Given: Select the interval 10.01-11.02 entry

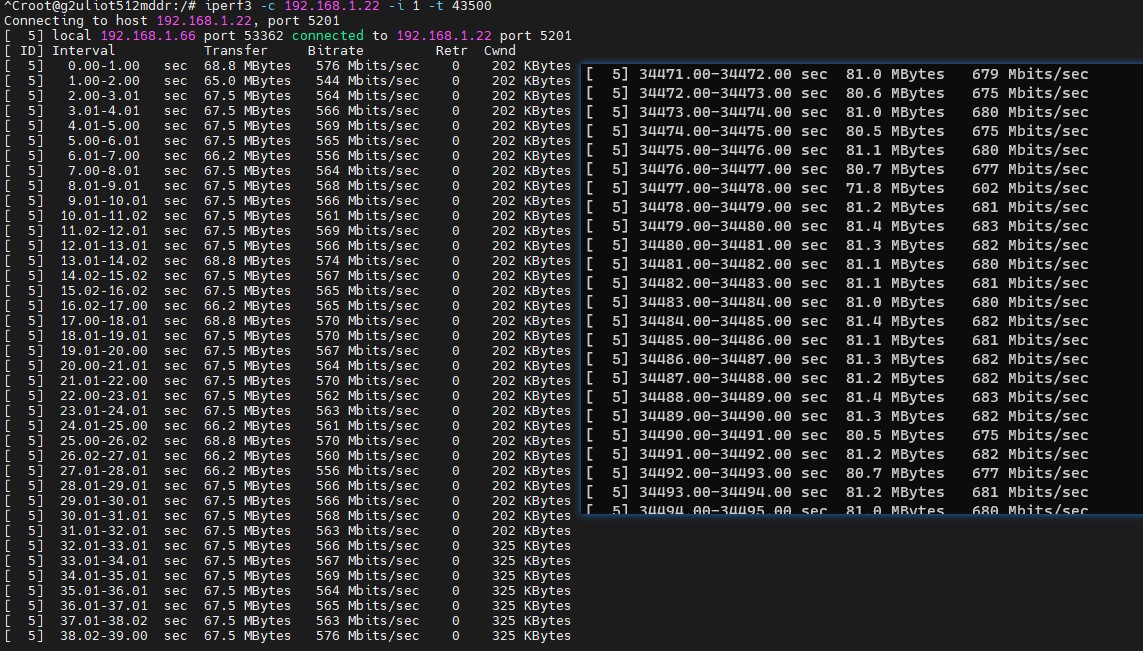Looking at the screenshot, I should click(104, 216).
